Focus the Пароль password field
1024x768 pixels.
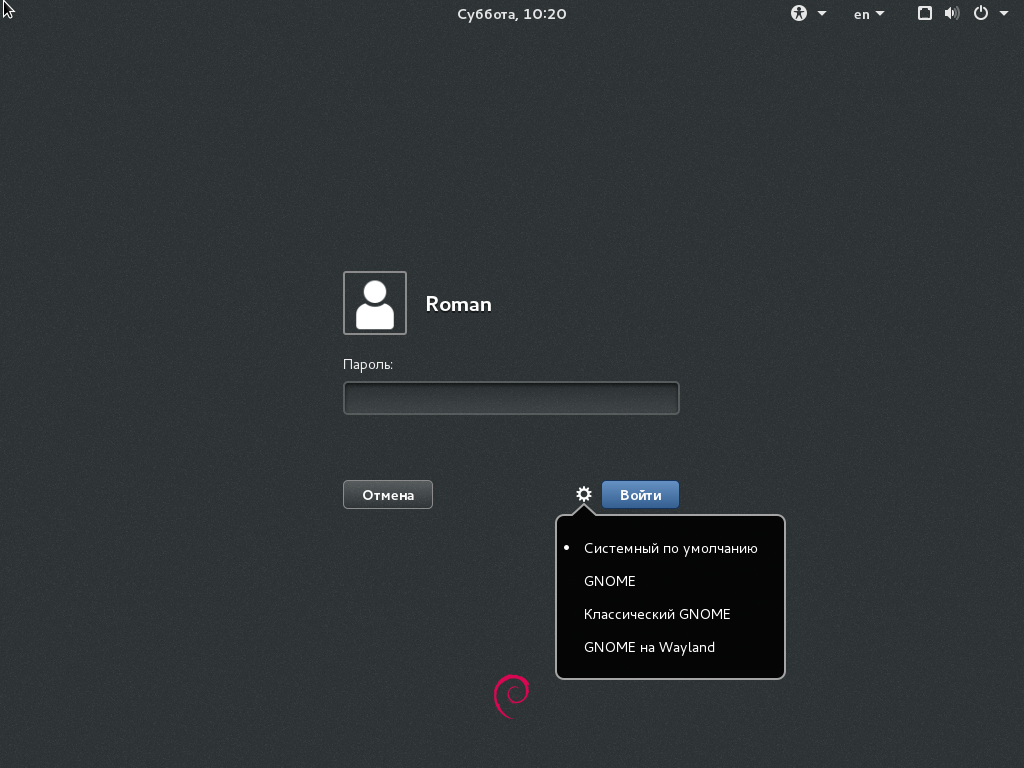point(511,398)
